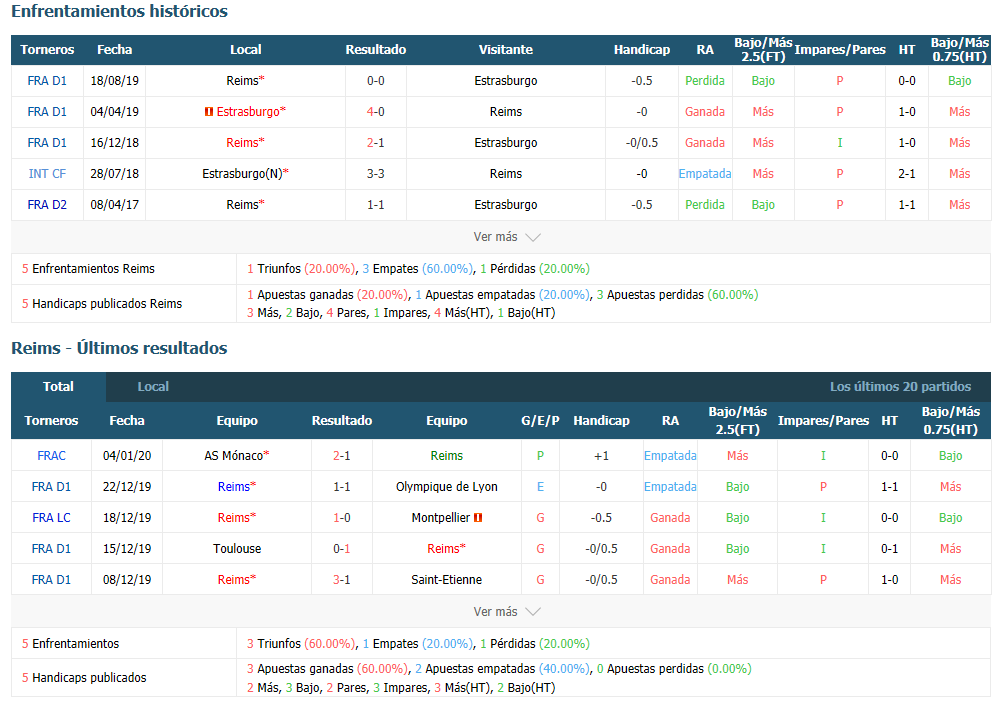The width and height of the screenshot is (1000, 703).
Task: Open FRA D1 link for 18/08/19 match
Action: [47, 80]
